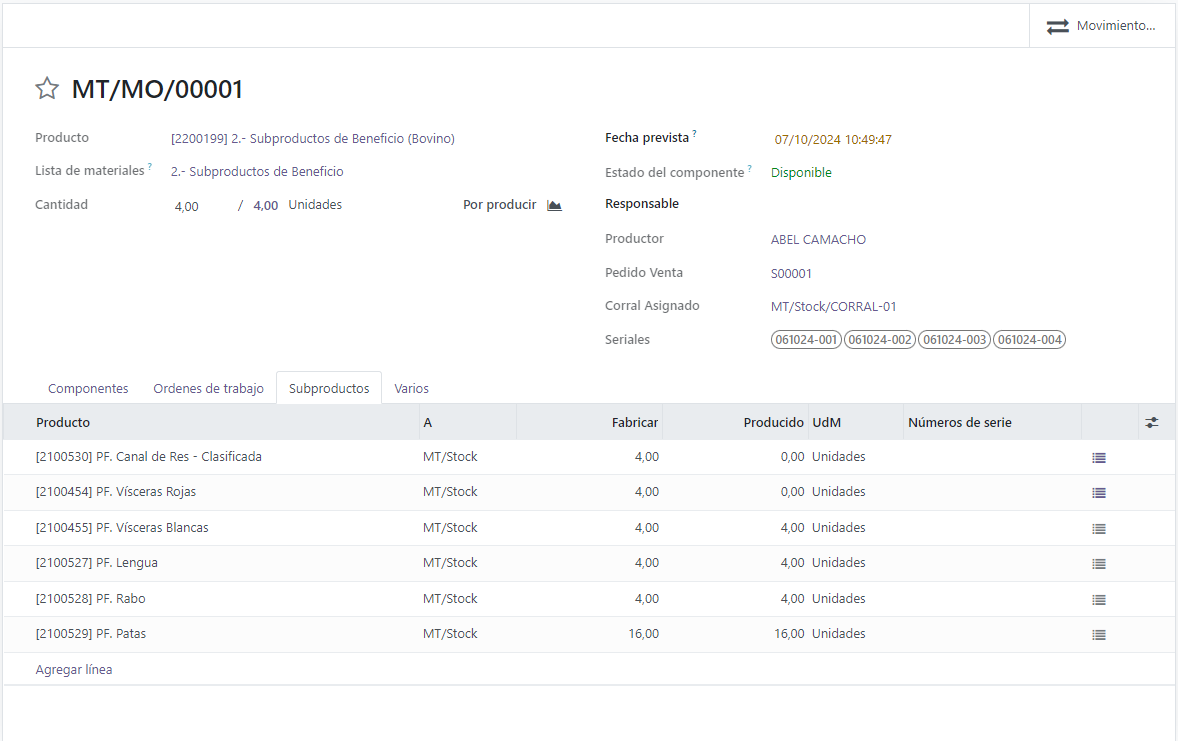1178x741 pixels.
Task: Click help tooltip mark beside Estado del componente
Action: (750, 168)
